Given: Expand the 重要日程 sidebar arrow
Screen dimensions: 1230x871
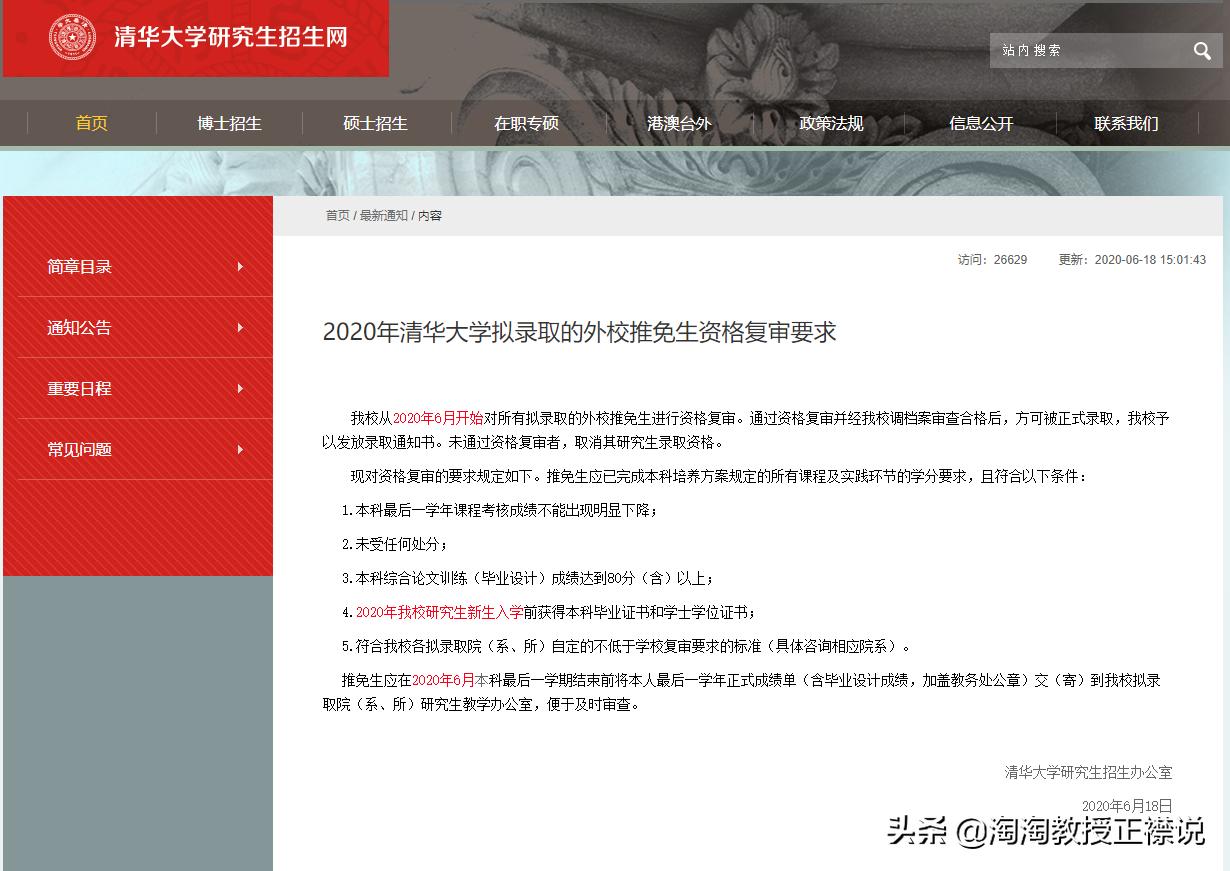Looking at the screenshot, I should 239,389.
